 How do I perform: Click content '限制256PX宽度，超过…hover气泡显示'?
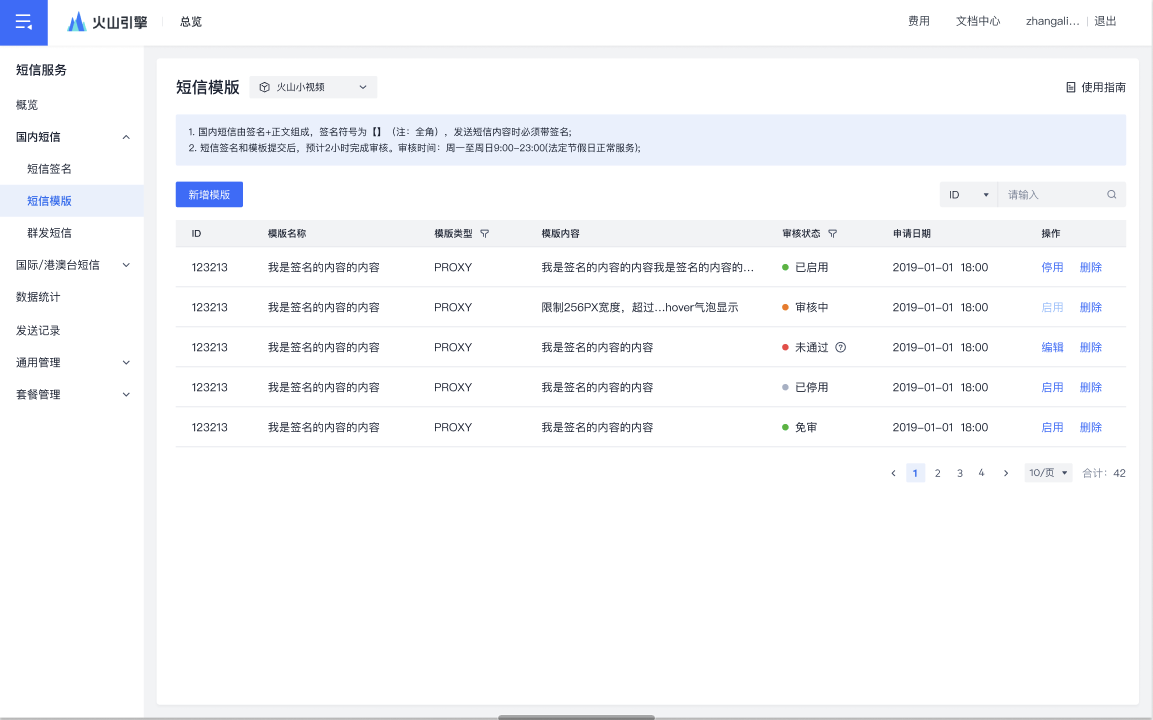pos(640,307)
